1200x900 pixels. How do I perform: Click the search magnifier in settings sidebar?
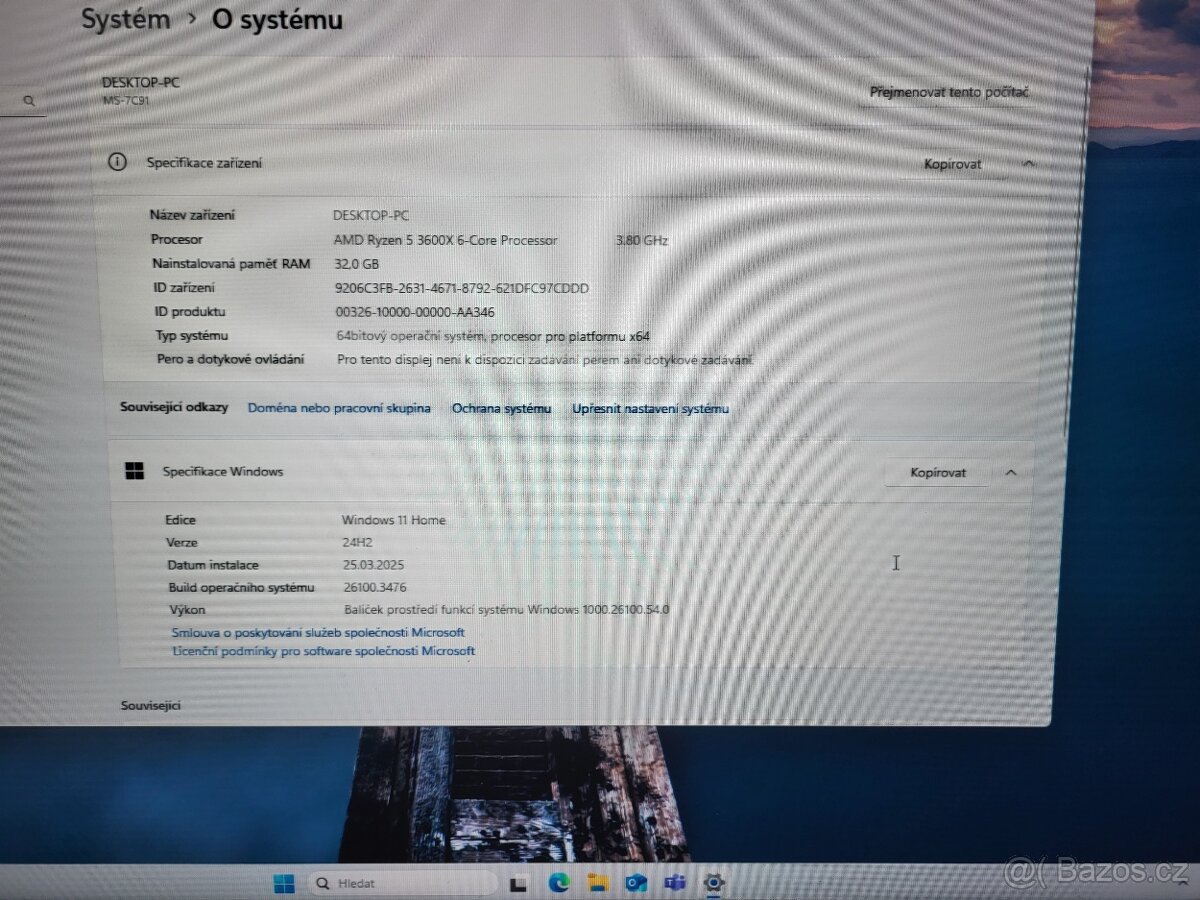click(x=29, y=100)
